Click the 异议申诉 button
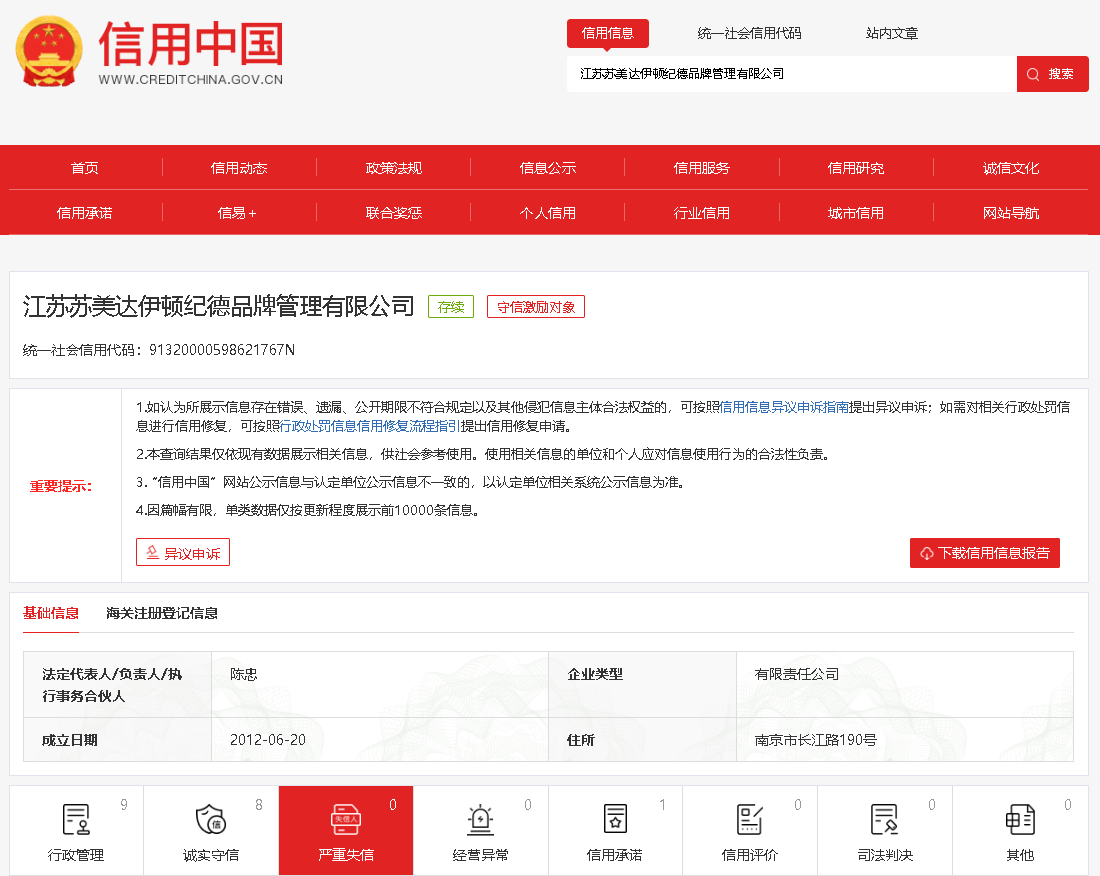Viewport: 1100px width, 876px height. coord(182,553)
